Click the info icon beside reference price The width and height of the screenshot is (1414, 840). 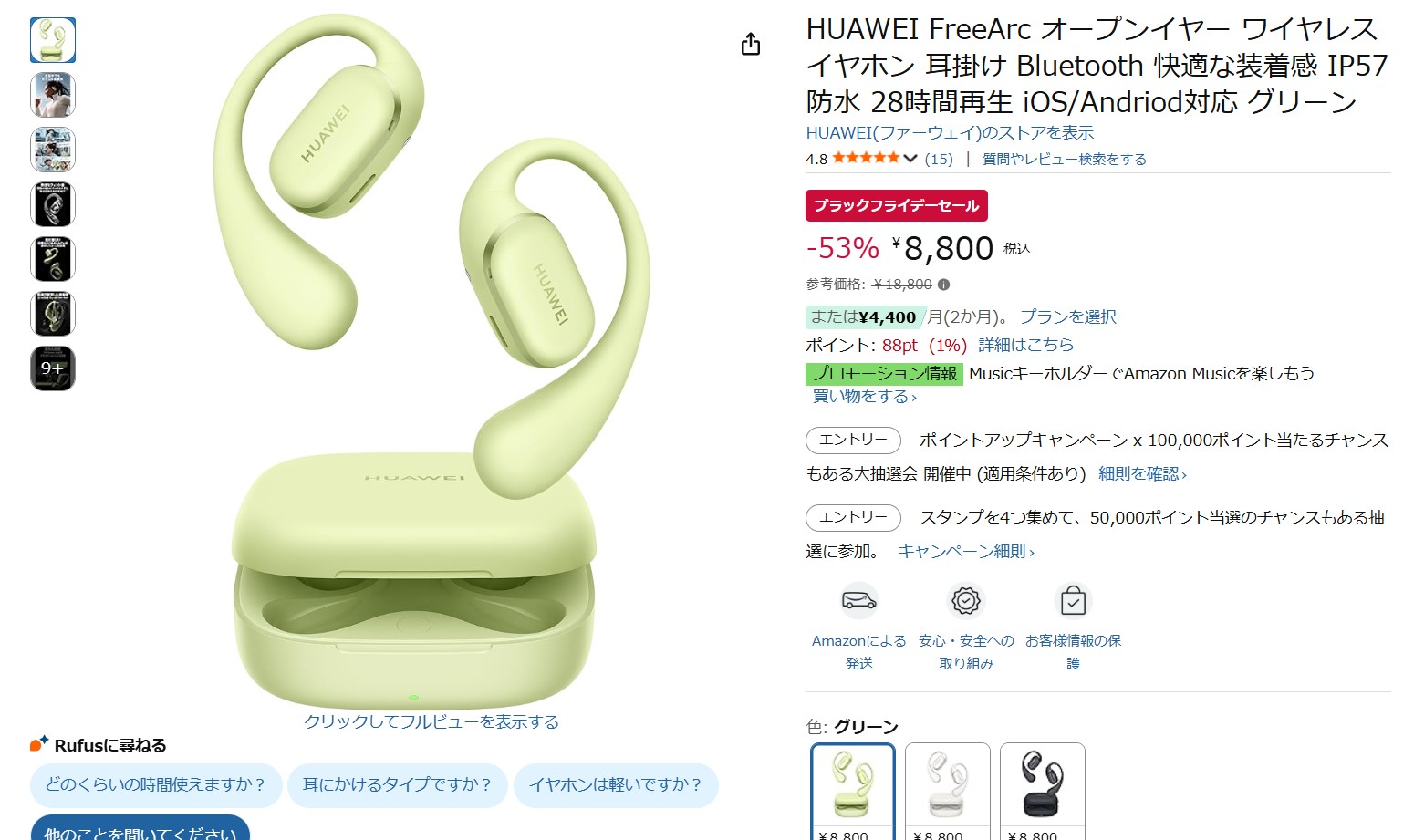point(944,285)
